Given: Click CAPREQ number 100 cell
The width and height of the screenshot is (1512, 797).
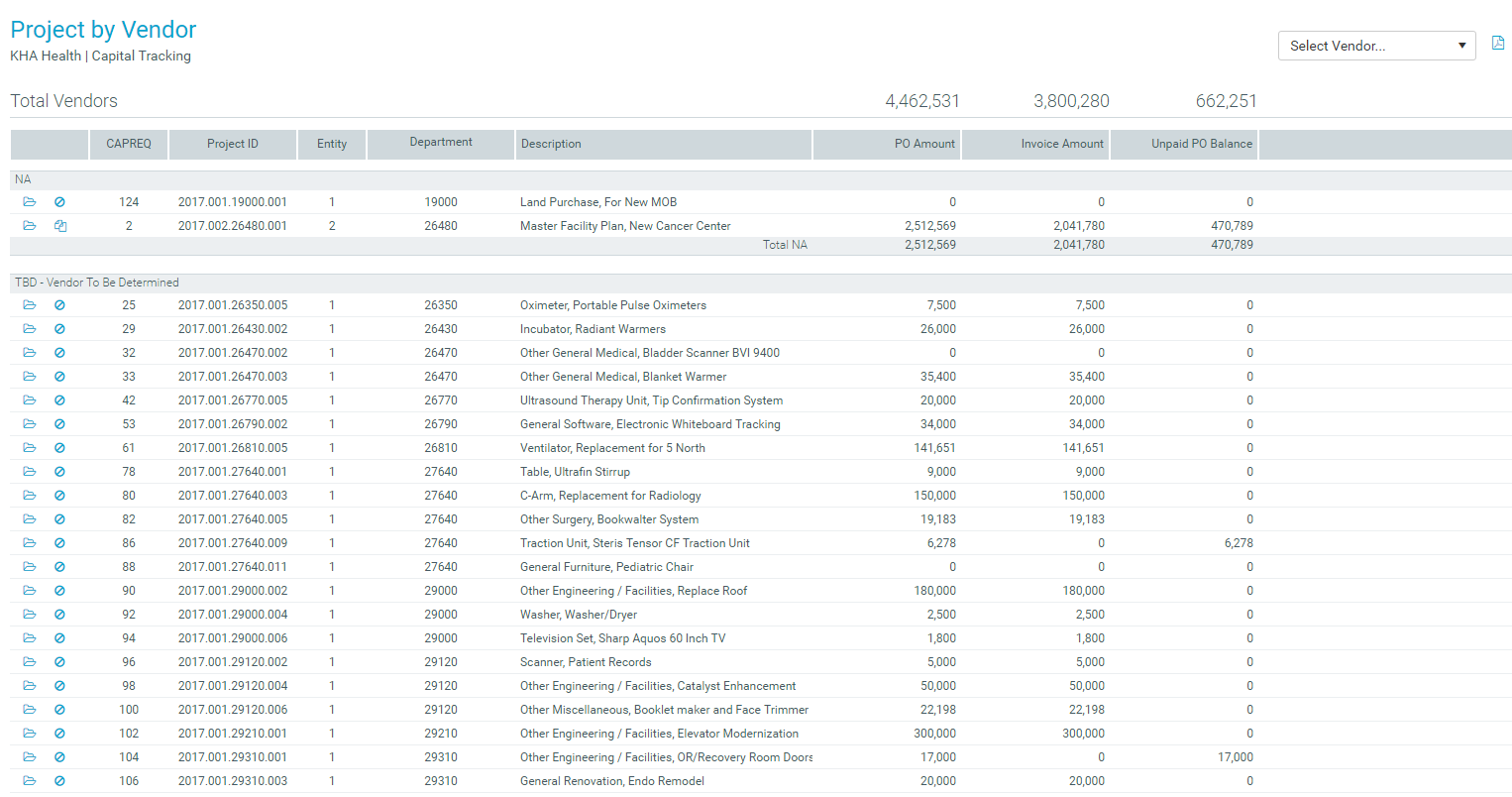Looking at the screenshot, I should [129, 710].
